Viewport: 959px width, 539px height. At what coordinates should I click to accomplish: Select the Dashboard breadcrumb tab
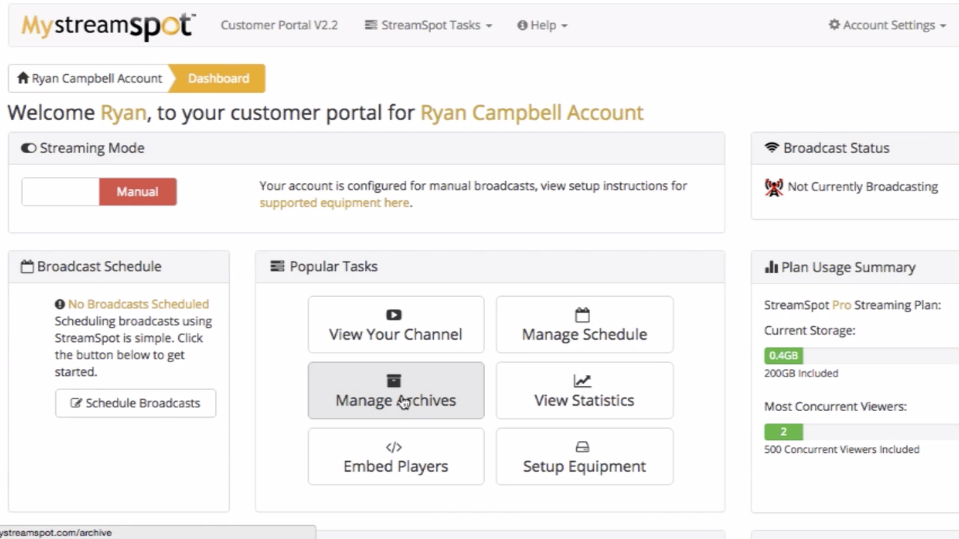coord(218,78)
